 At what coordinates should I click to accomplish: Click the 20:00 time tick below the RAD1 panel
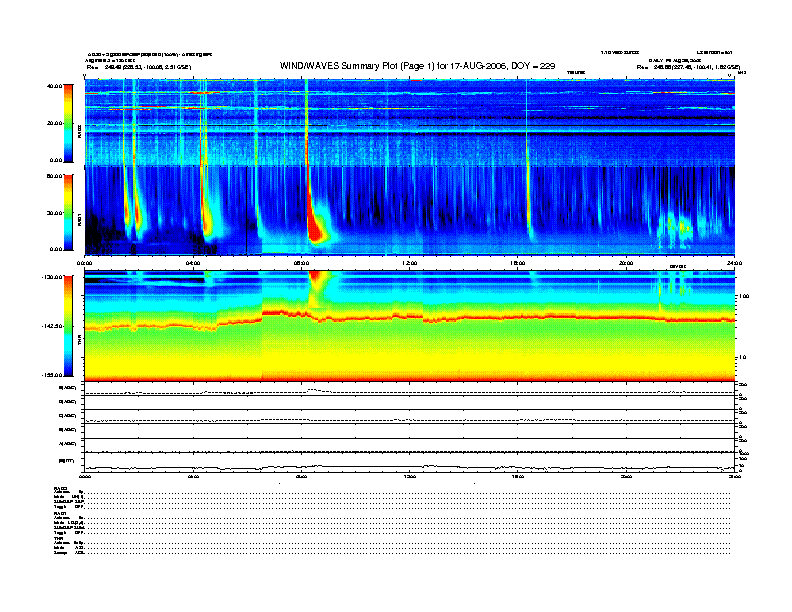click(x=626, y=263)
